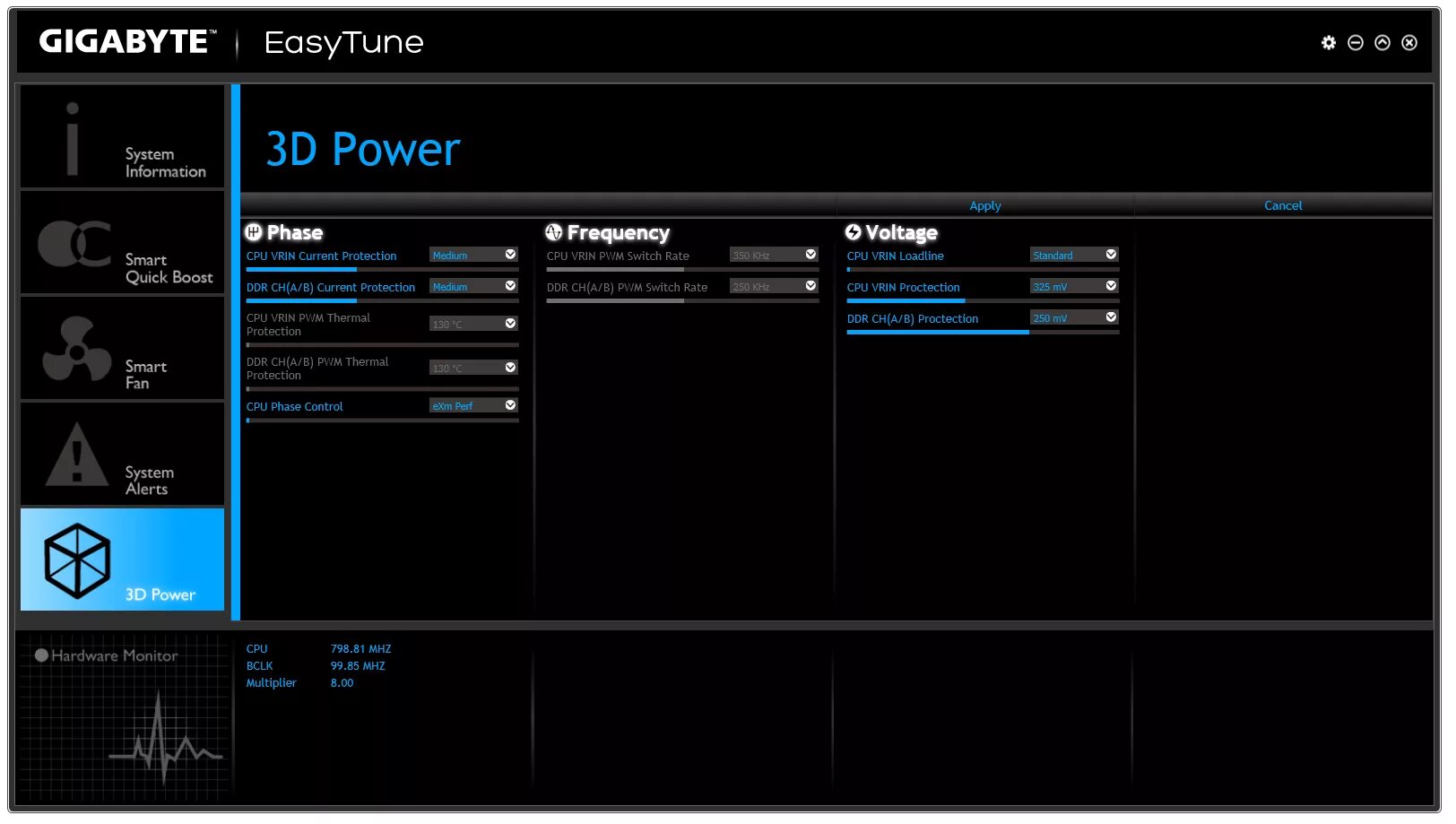
Task: Click the Hardware Monitor label
Action: pos(114,655)
